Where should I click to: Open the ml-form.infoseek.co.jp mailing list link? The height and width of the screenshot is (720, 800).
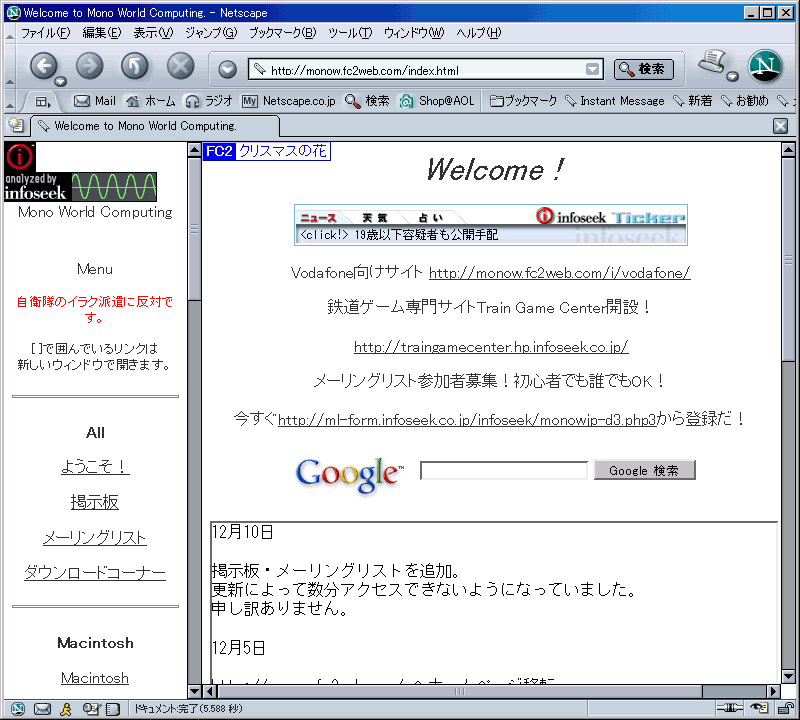click(467, 420)
